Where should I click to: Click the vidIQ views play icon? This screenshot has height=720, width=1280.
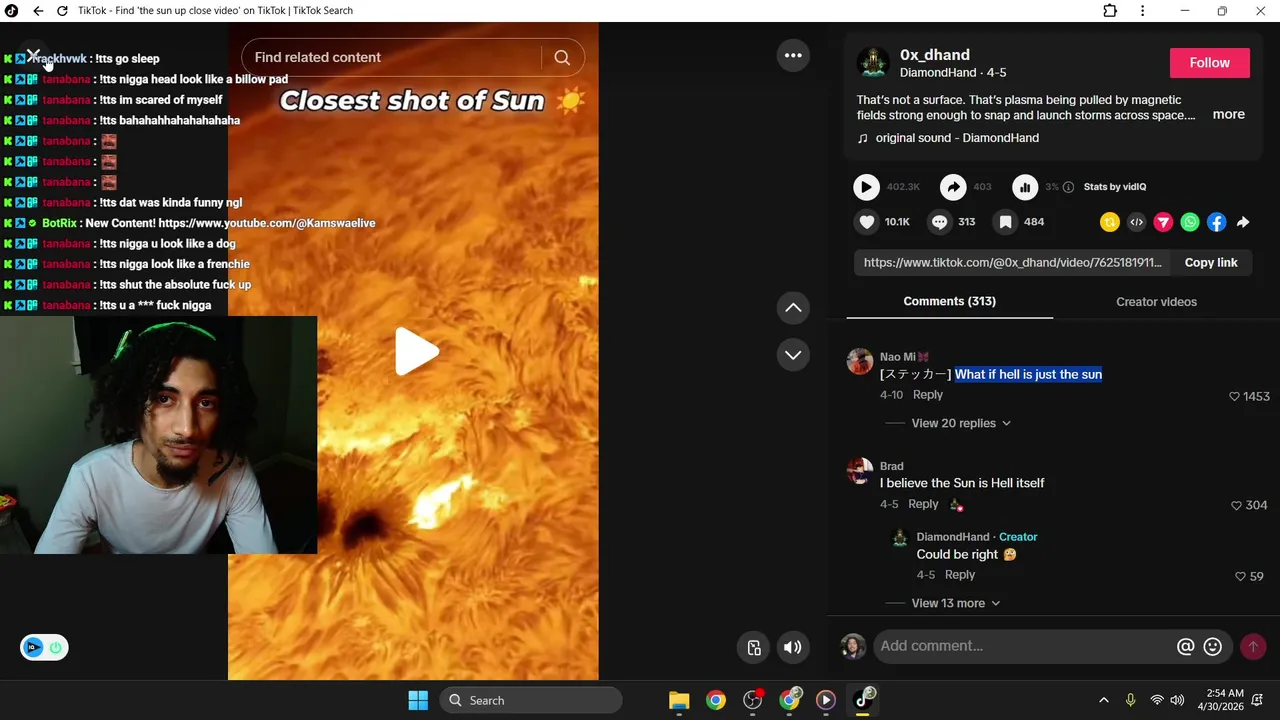pyautogui.click(x=866, y=187)
